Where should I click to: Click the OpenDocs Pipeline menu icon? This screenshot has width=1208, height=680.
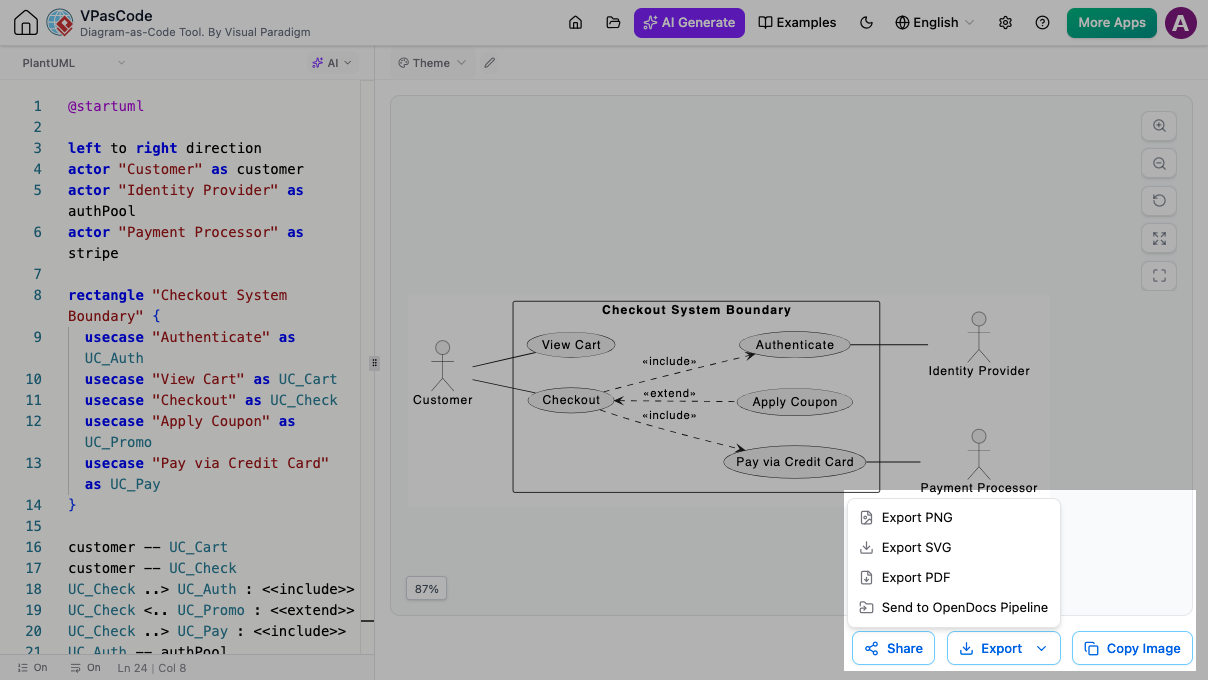(x=866, y=607)
